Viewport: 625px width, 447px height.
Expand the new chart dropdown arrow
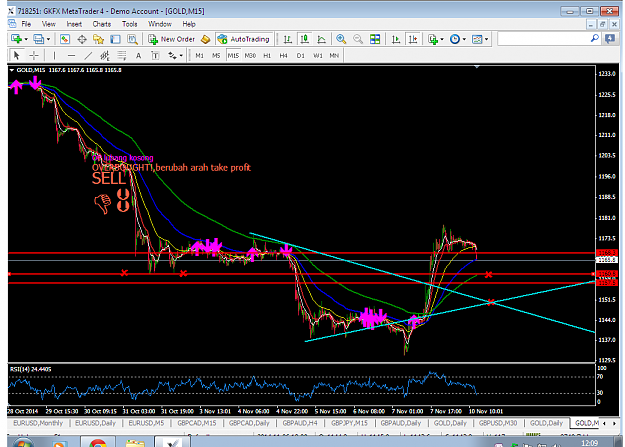(x=26, y=39)
